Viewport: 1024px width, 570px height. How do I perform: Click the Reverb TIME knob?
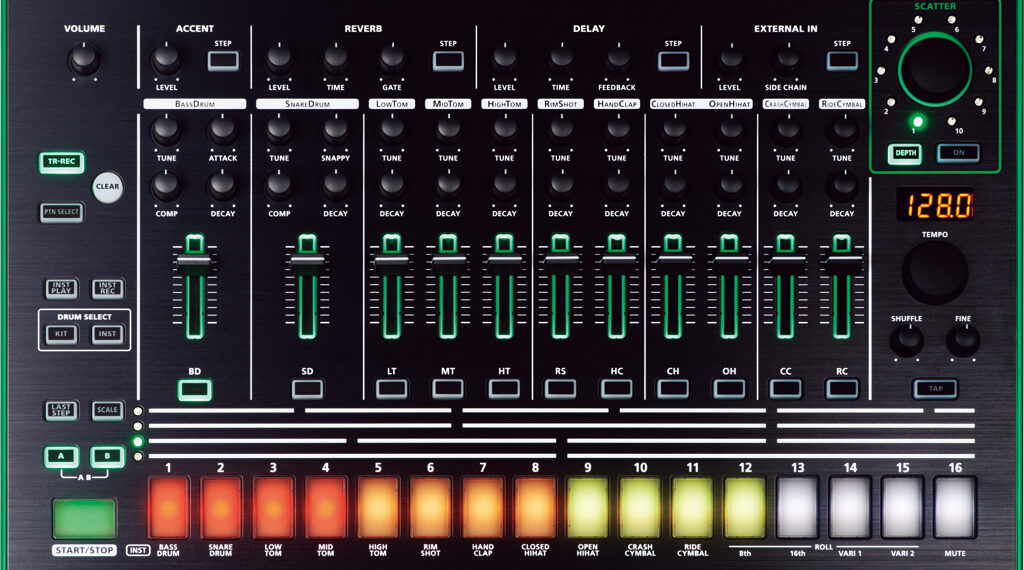[x=336, y=60]
